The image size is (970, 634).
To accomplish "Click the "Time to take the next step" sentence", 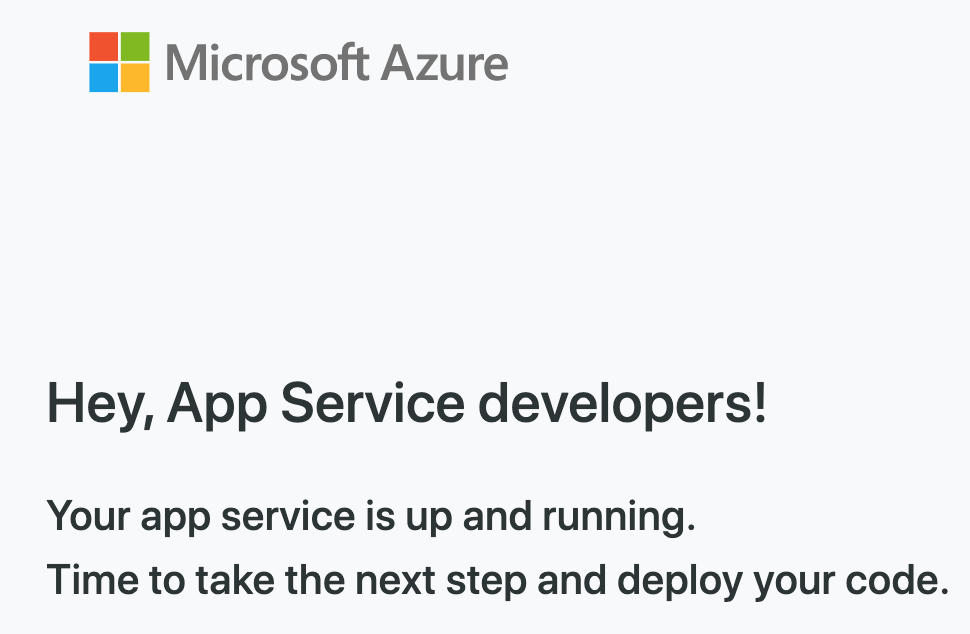I will click(497, 580).
